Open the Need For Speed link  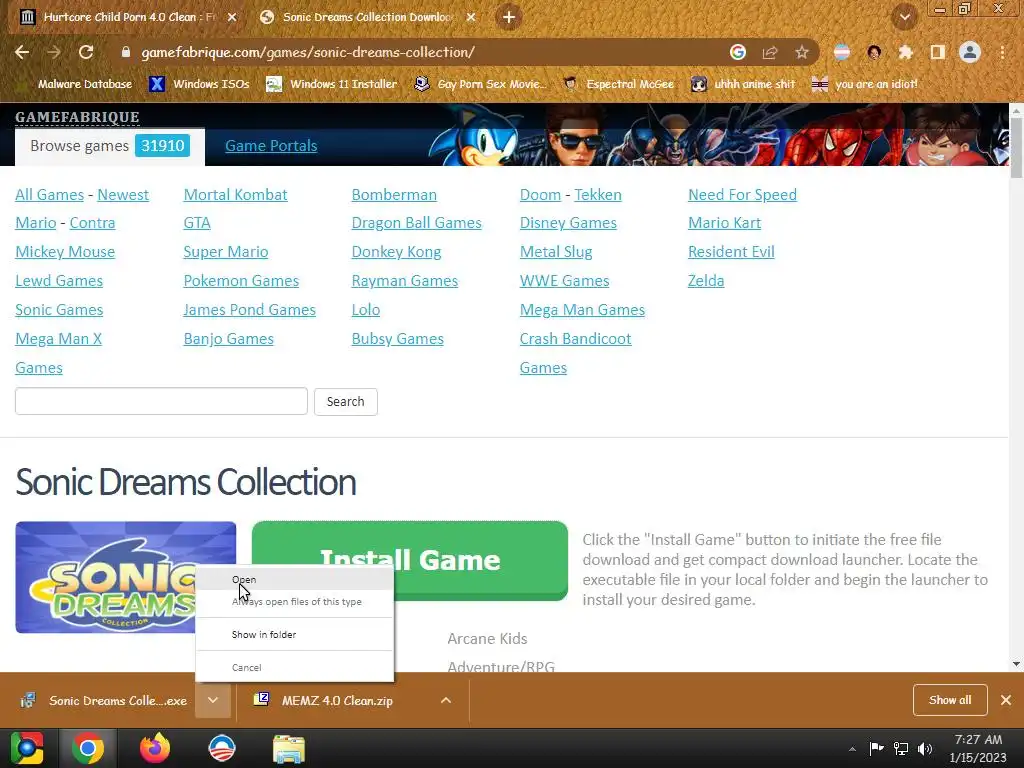(x=742, y=195)
